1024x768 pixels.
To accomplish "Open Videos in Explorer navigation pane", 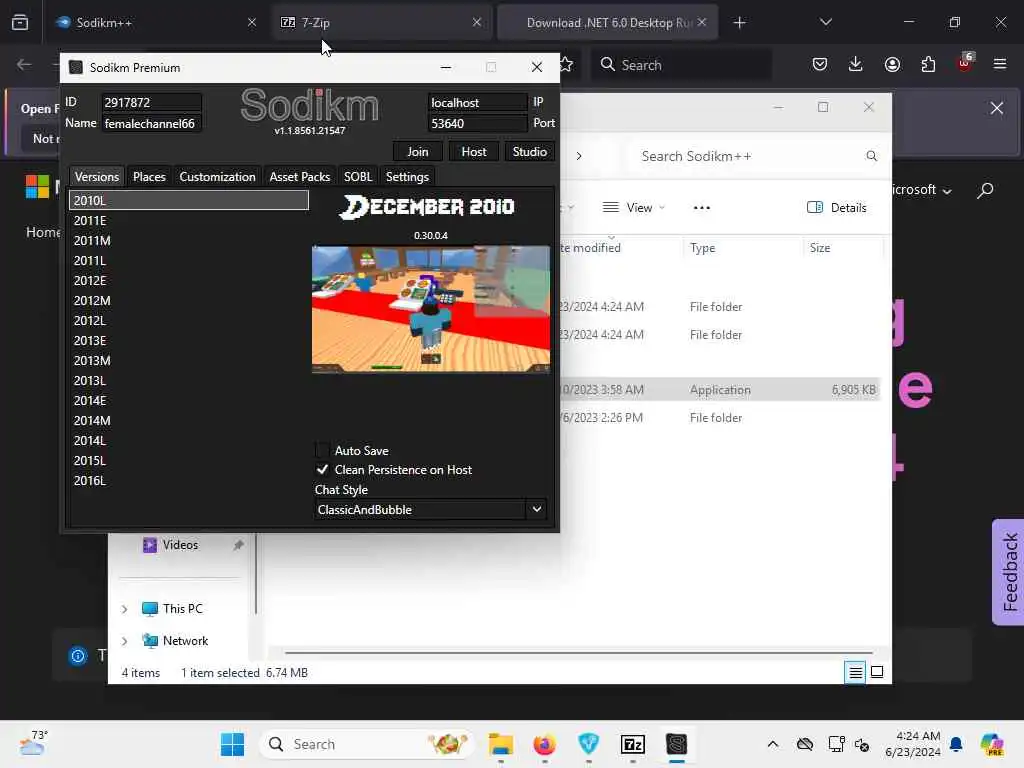I will point(180,545).
